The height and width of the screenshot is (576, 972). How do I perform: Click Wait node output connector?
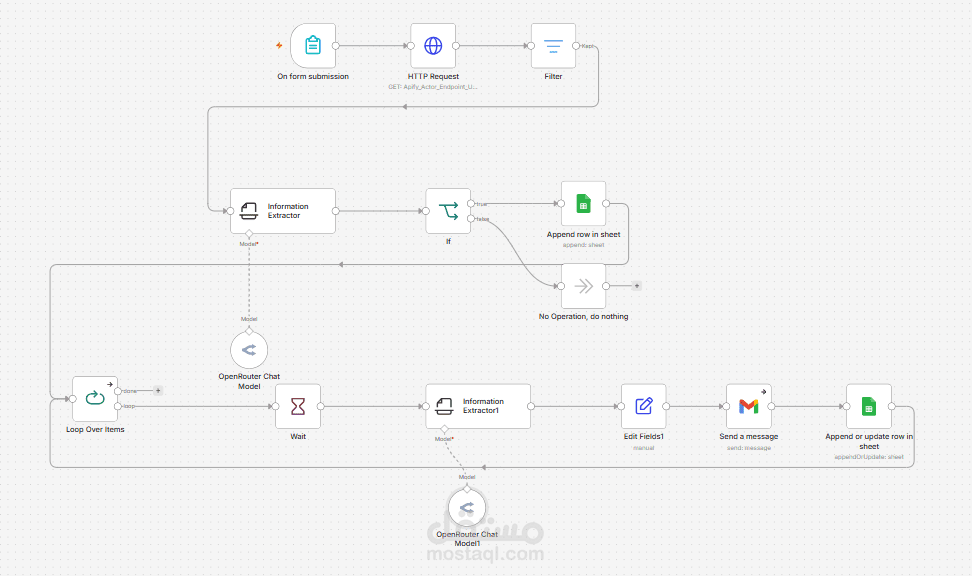[x=320, y=406]
